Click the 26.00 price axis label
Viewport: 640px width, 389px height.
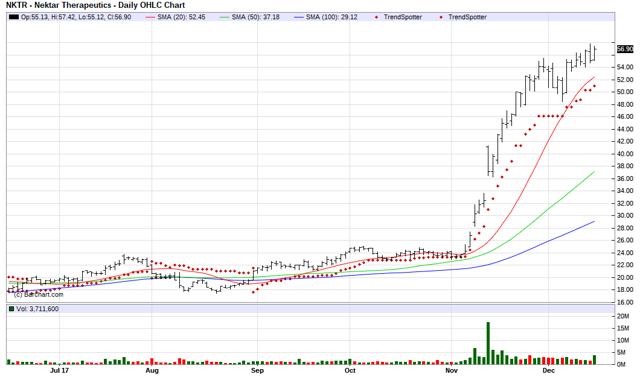click(625, 240)
